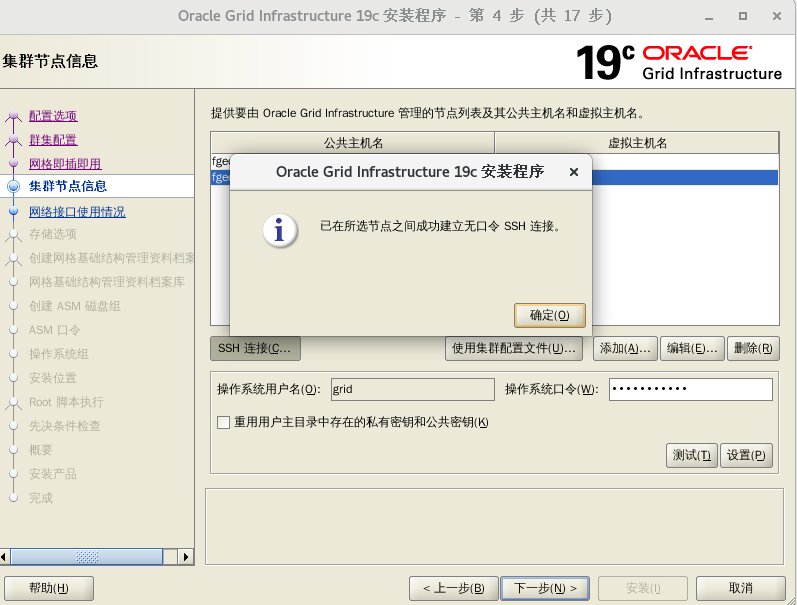This screenshot has height=605, width=797.
Task: Click the step bullet icon beside 网格即插即用
Action: click(x=14, y=163)
